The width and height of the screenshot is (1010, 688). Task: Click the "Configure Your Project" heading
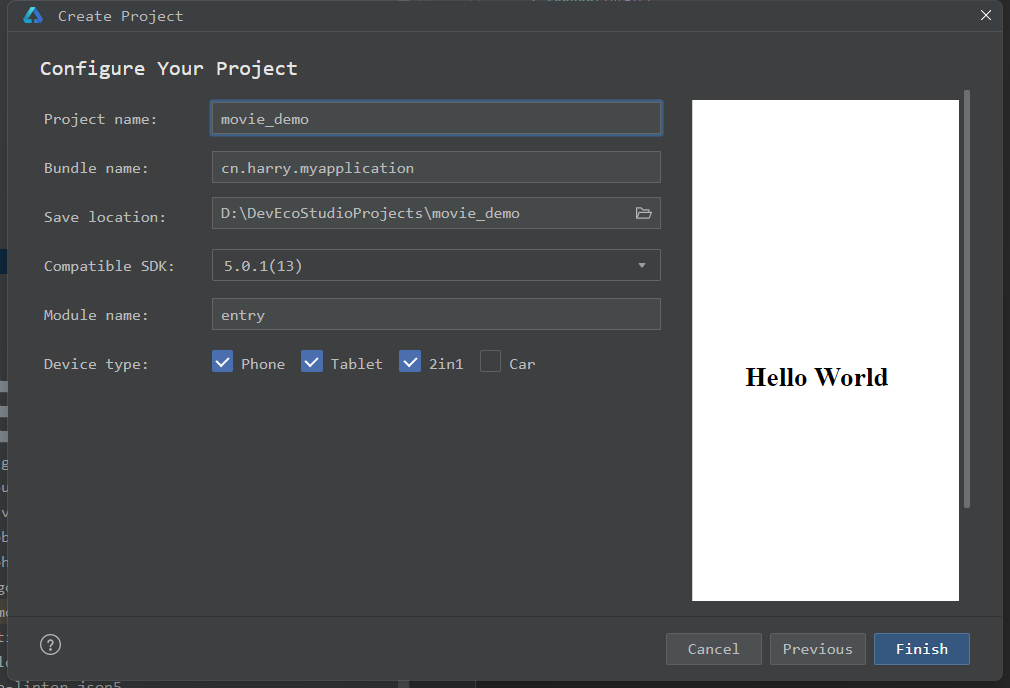pyautogui.click(x=169, y=68)
